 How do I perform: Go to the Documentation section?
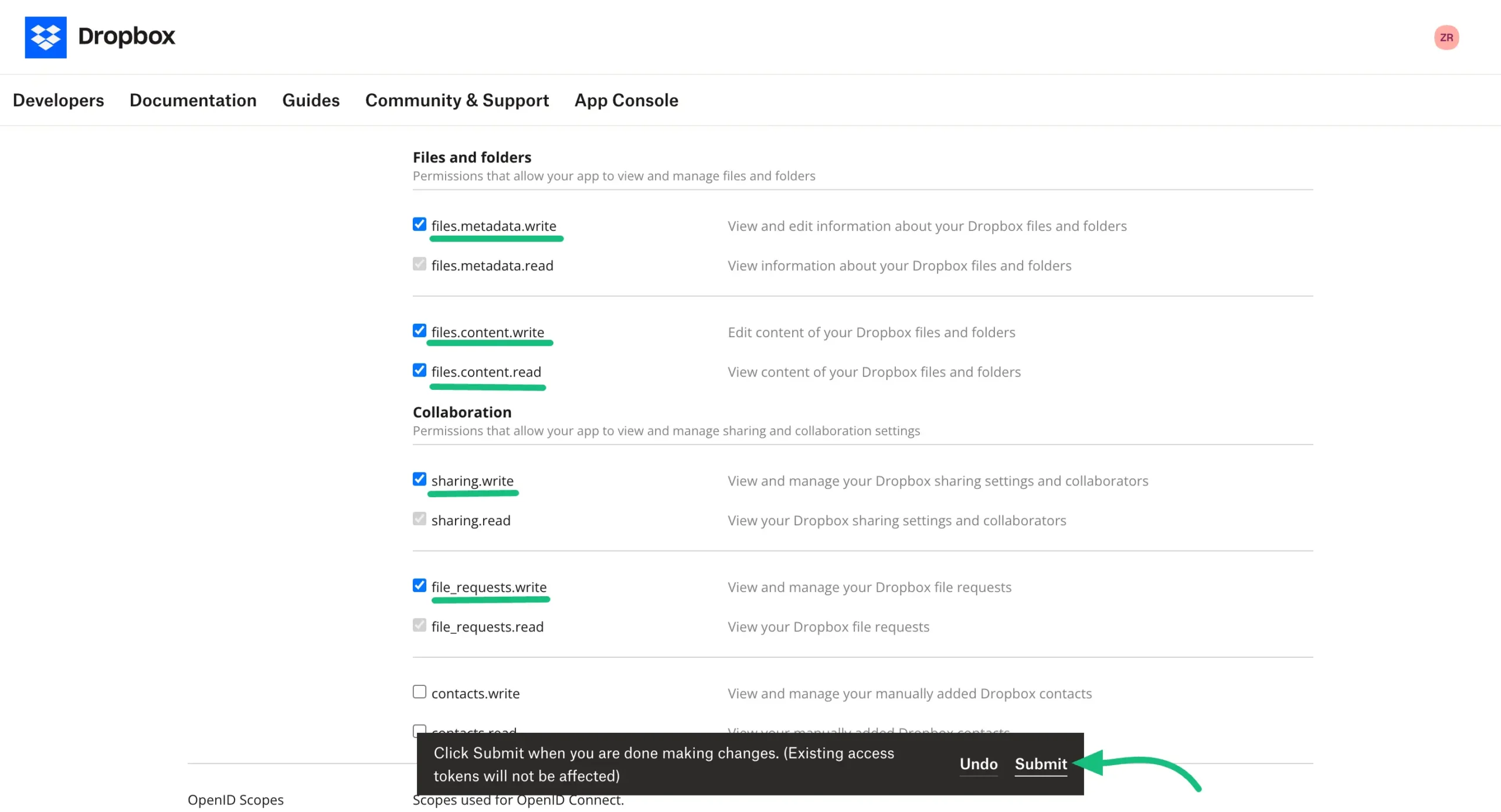pos(193,100)
